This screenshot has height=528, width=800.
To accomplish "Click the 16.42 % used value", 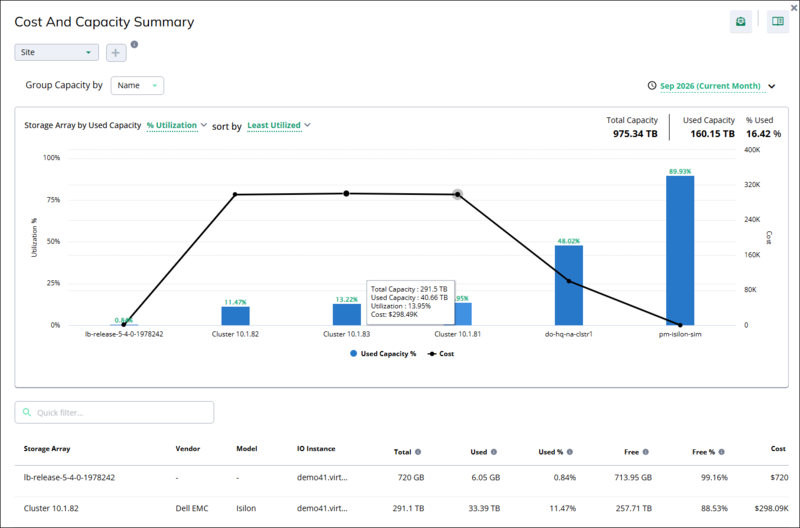I will point(763,134).
